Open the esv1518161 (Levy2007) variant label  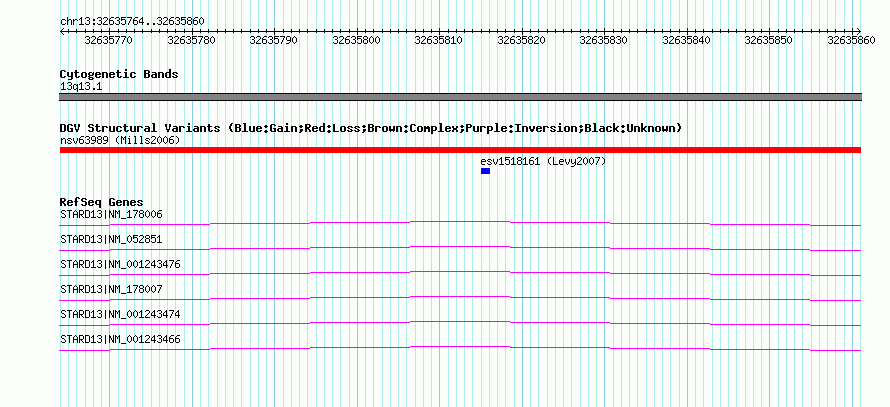[543, 162]
